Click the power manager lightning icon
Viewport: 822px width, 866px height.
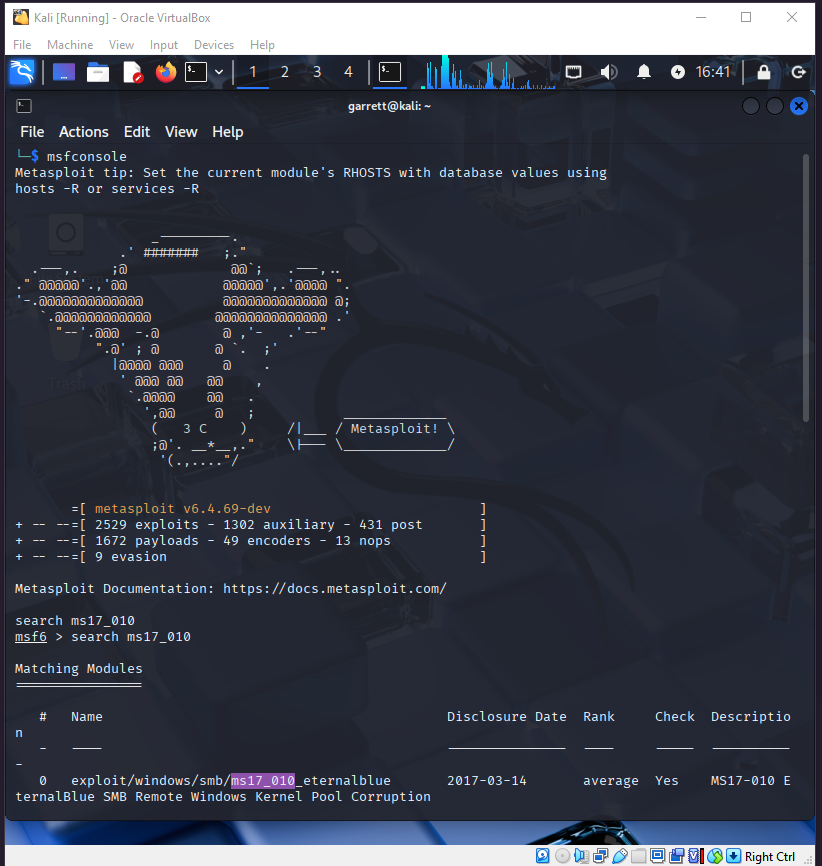(x=678, y=72)
